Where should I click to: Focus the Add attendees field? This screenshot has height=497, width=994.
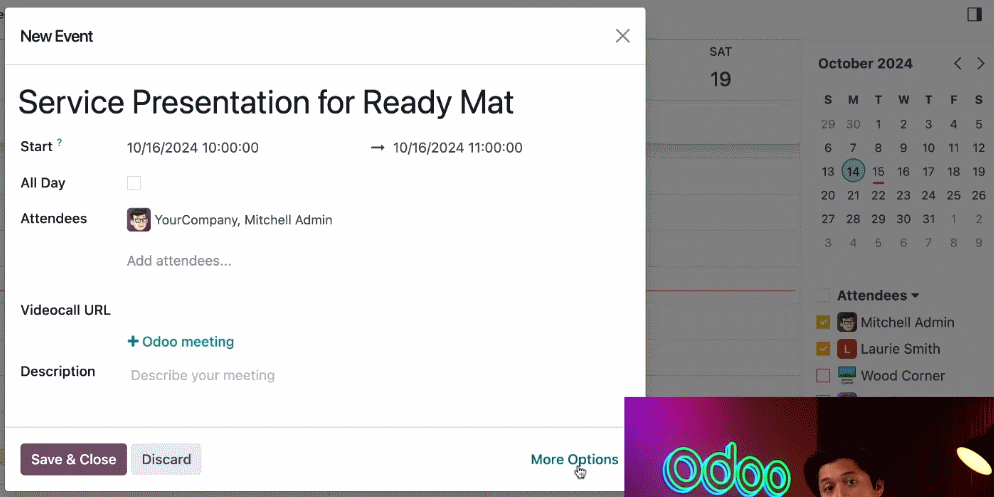click(x=179, y=261)
